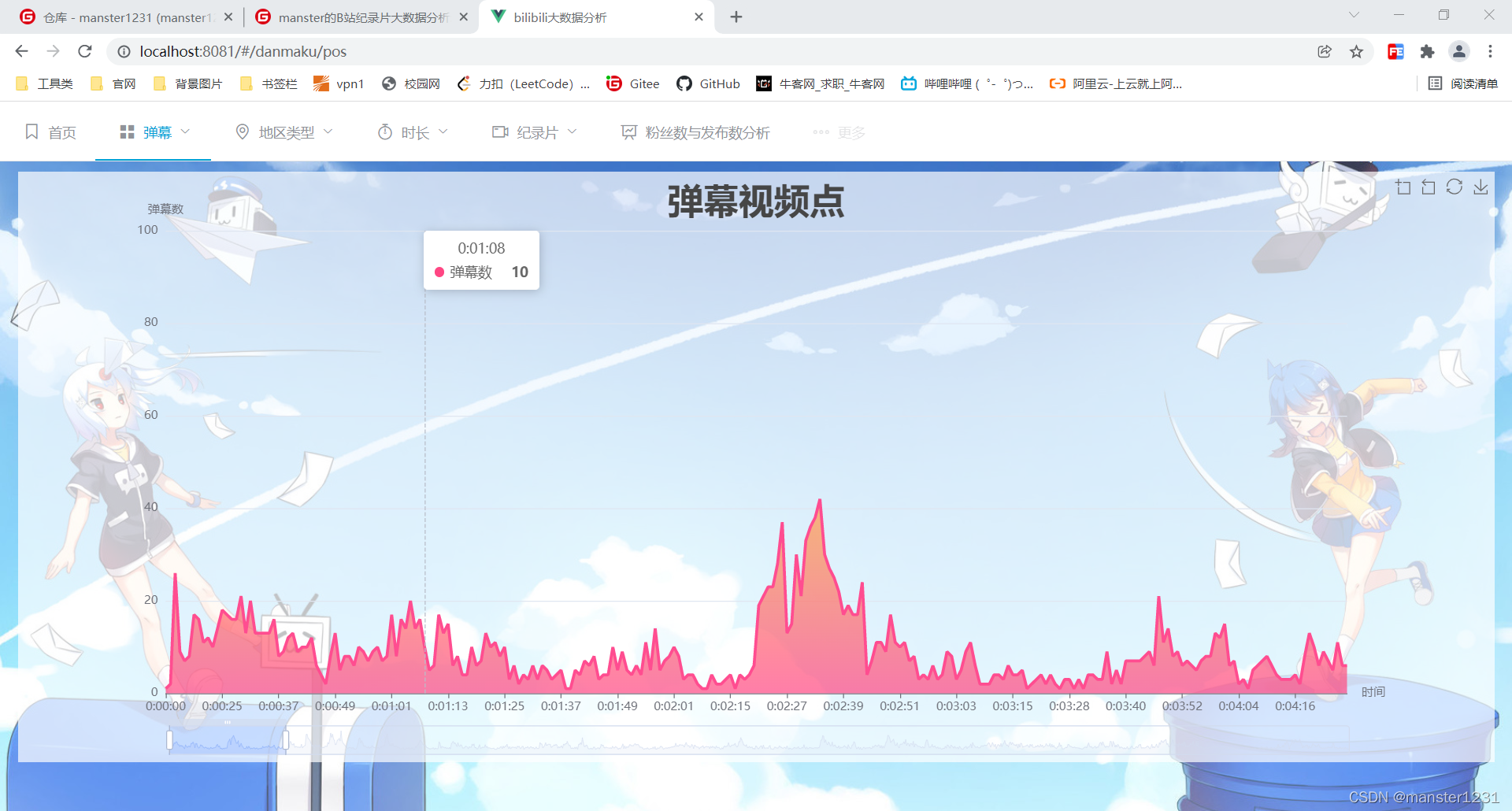The width and height of the screenshot is (1512, 811).
Task: Open the 书签栏 bookmark folder
Action: pos(269,83)
